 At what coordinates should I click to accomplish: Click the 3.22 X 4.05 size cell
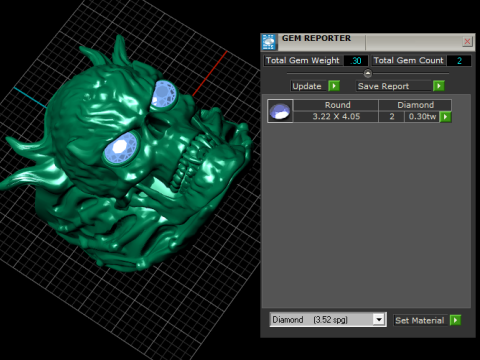(336, 117)
